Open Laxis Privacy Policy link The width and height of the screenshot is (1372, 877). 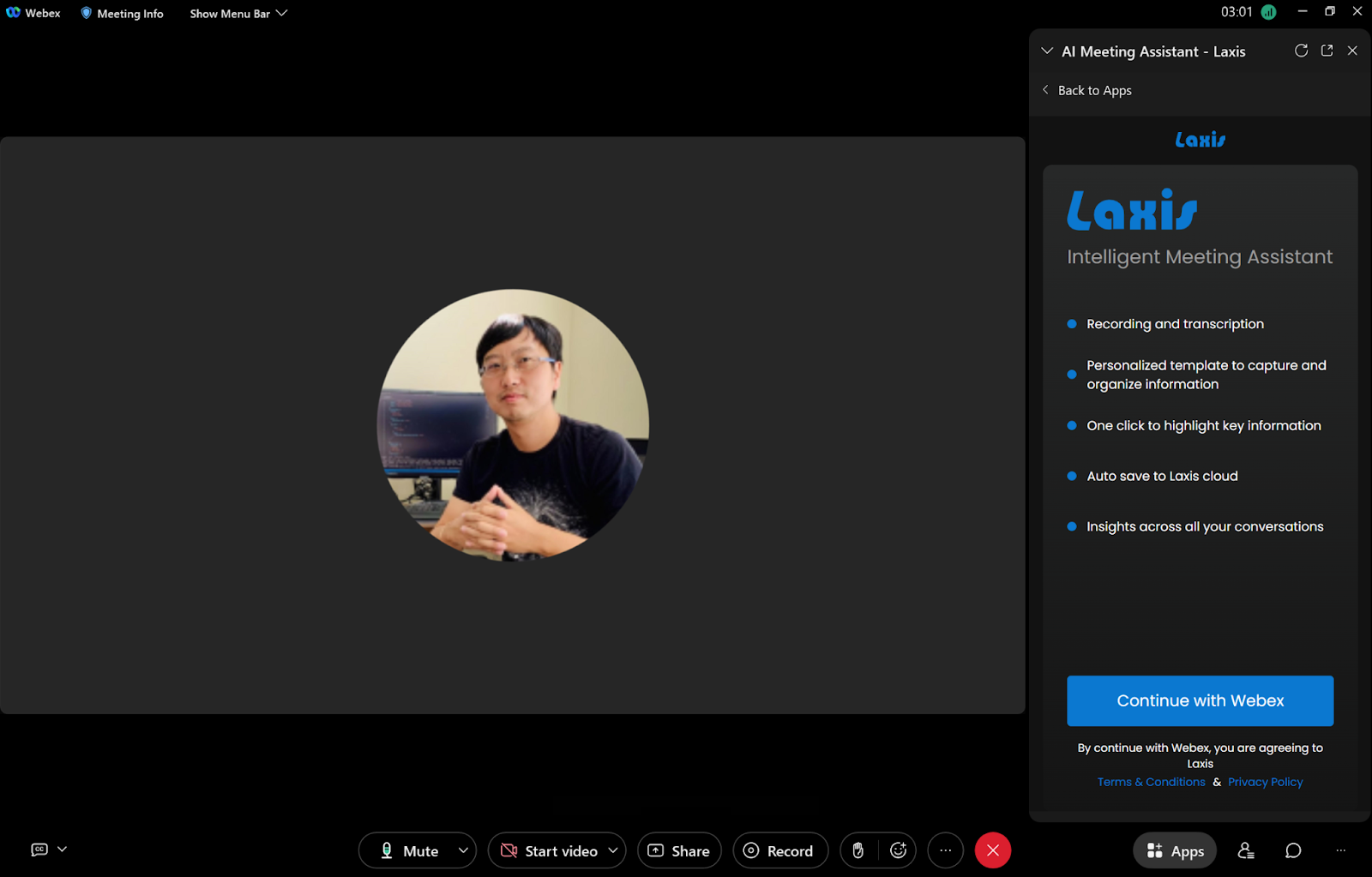1265,782
